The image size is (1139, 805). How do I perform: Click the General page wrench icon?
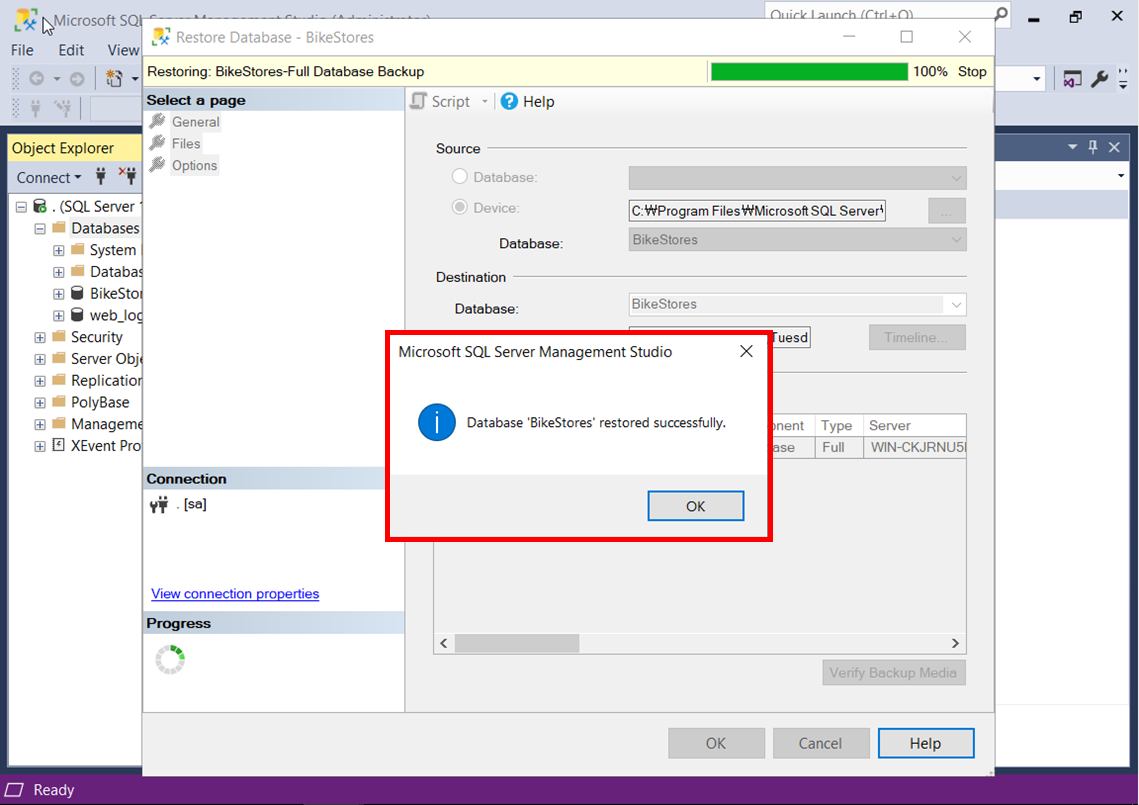click(x=158, y=121)
